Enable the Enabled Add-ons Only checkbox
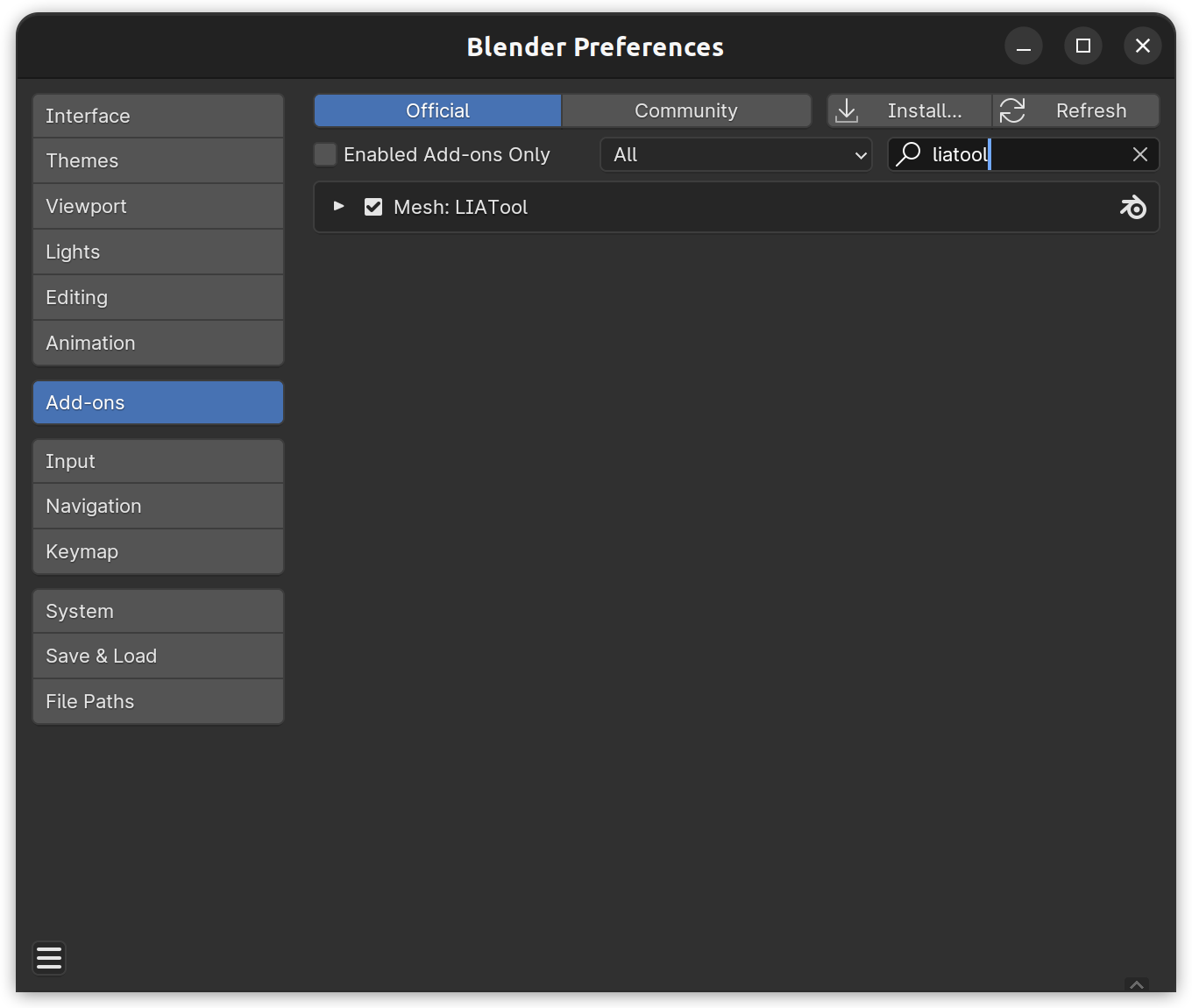 pyautogui.click(x=325, y=154)
